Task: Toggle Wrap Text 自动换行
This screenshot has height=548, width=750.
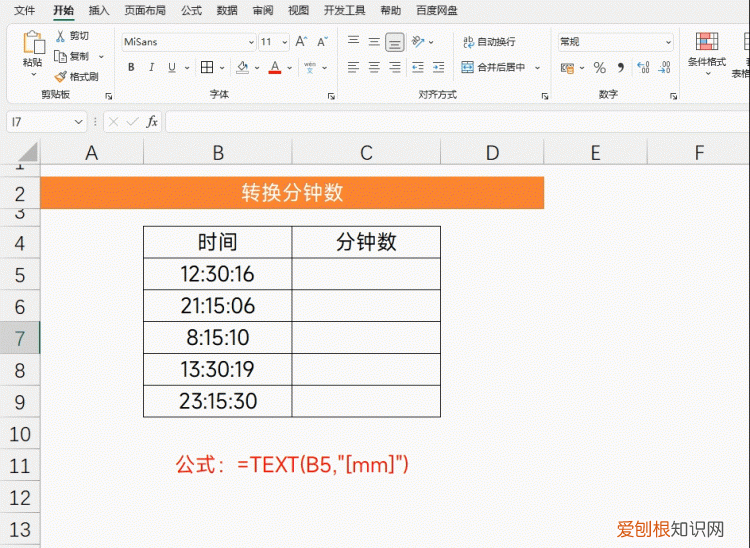Action: coord(489,42)
